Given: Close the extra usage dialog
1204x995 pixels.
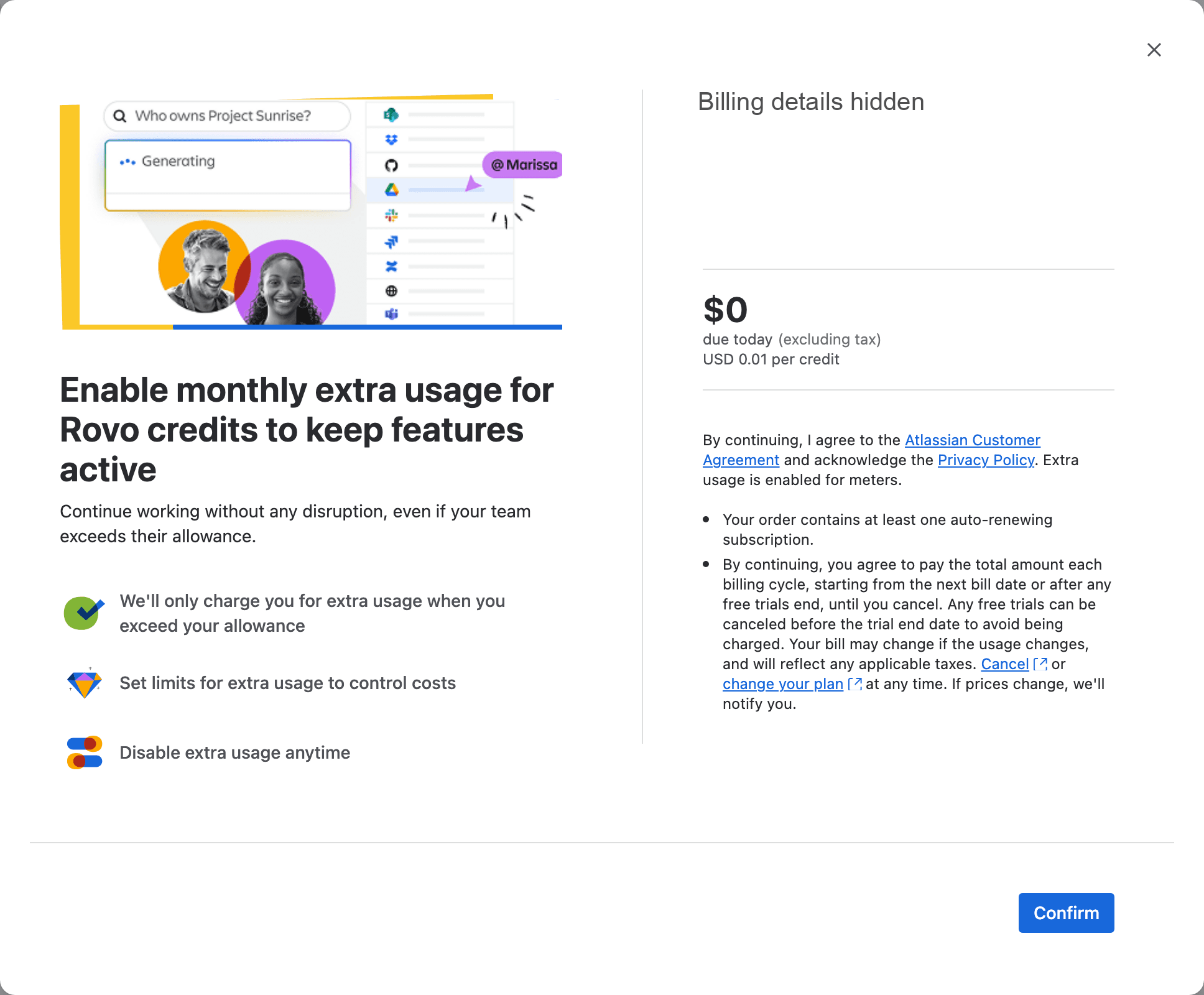Looking at the screenshot, I should [1154, 50].
